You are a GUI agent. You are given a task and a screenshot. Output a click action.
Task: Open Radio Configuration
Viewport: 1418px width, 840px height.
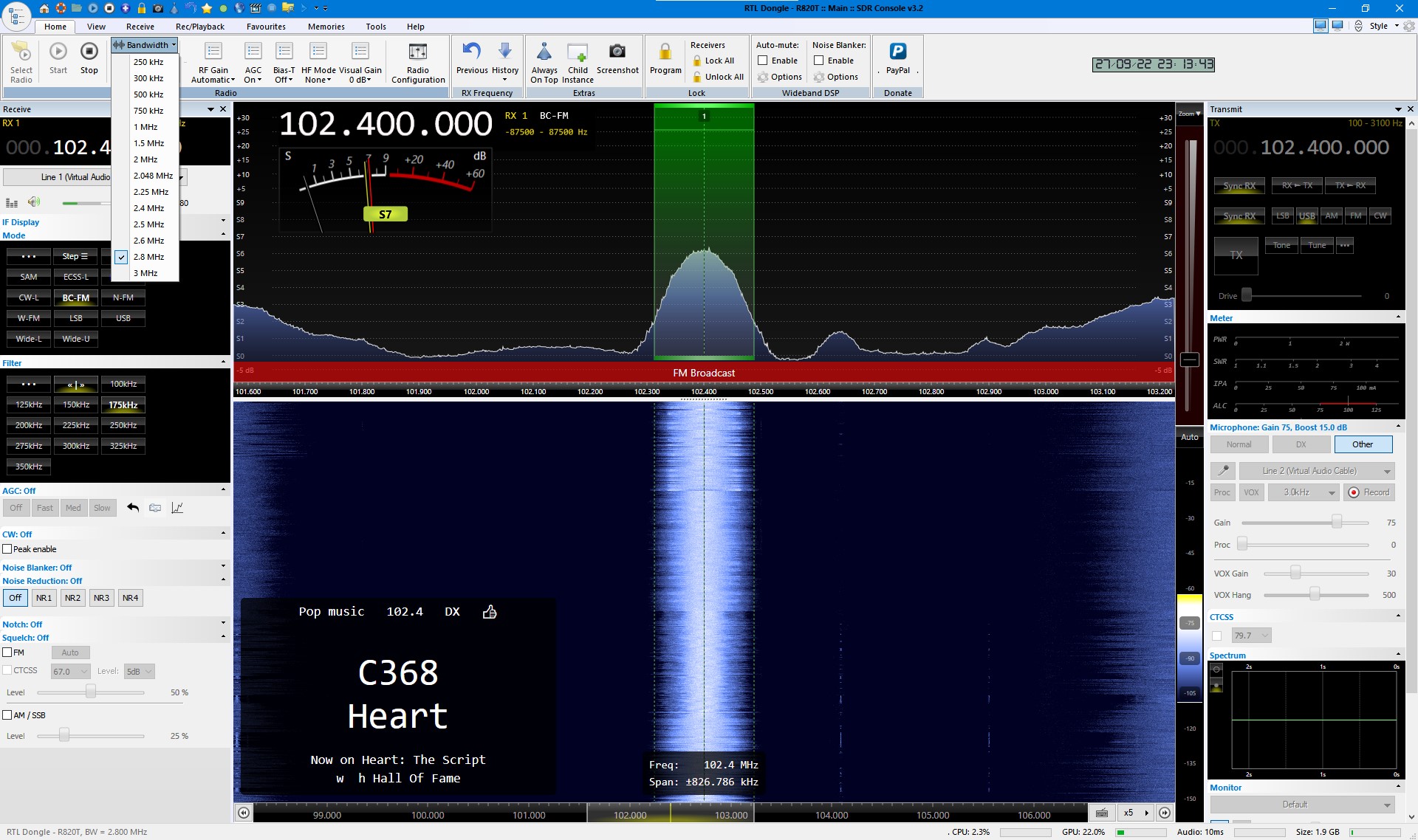[418, 52]
